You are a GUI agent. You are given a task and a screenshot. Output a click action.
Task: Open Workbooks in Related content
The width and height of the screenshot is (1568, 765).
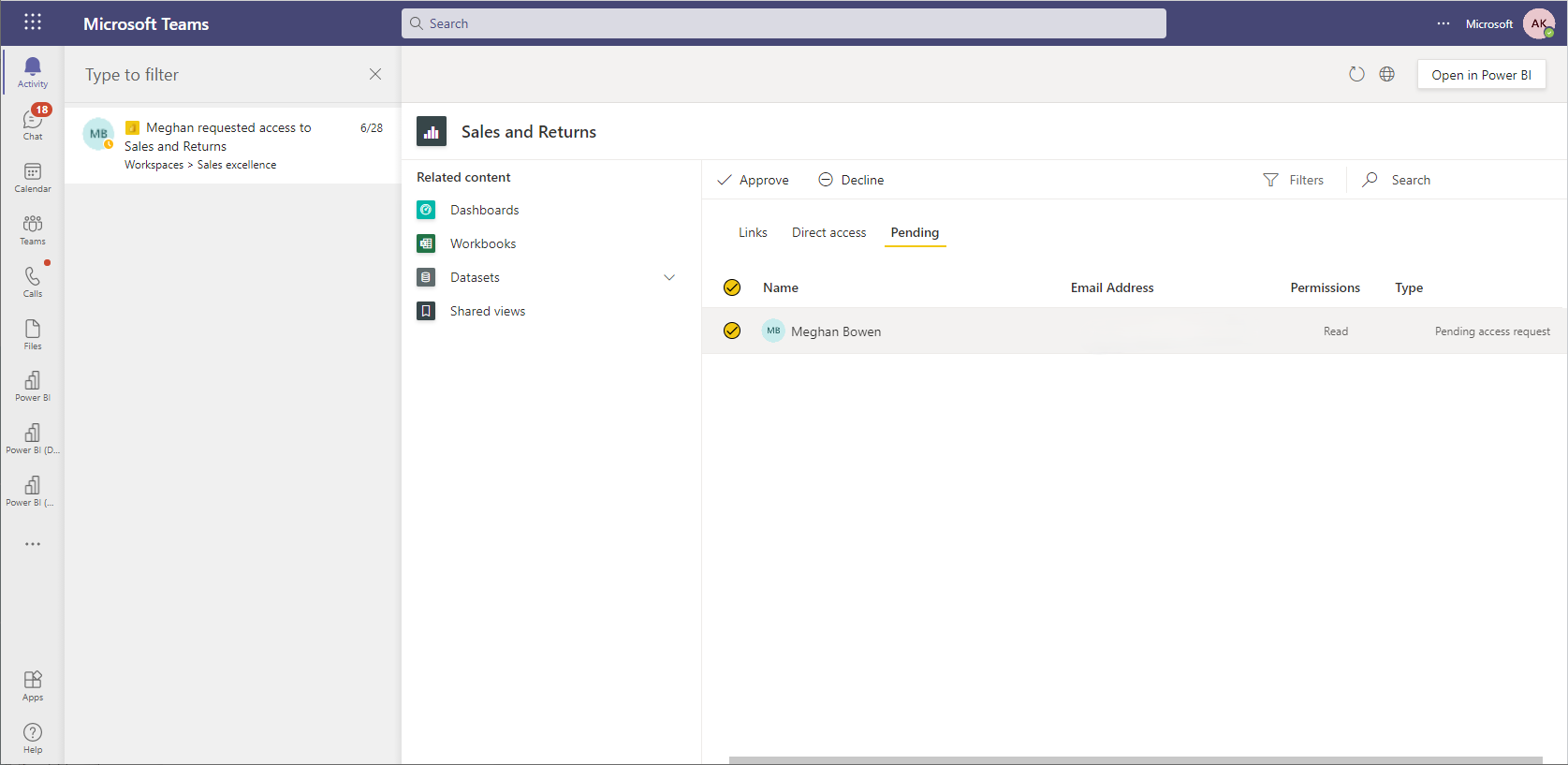[x=483, y=243]
